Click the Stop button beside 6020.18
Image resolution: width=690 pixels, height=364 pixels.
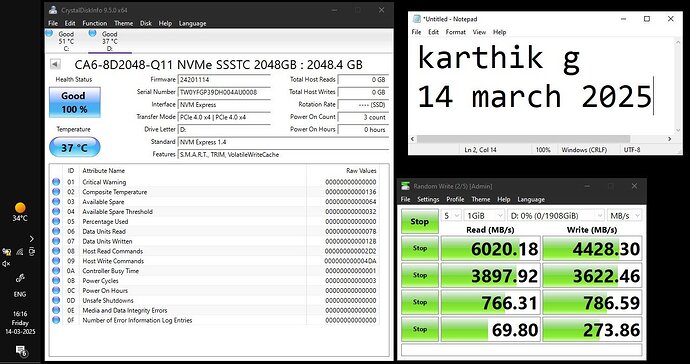[x=420, y=248]
